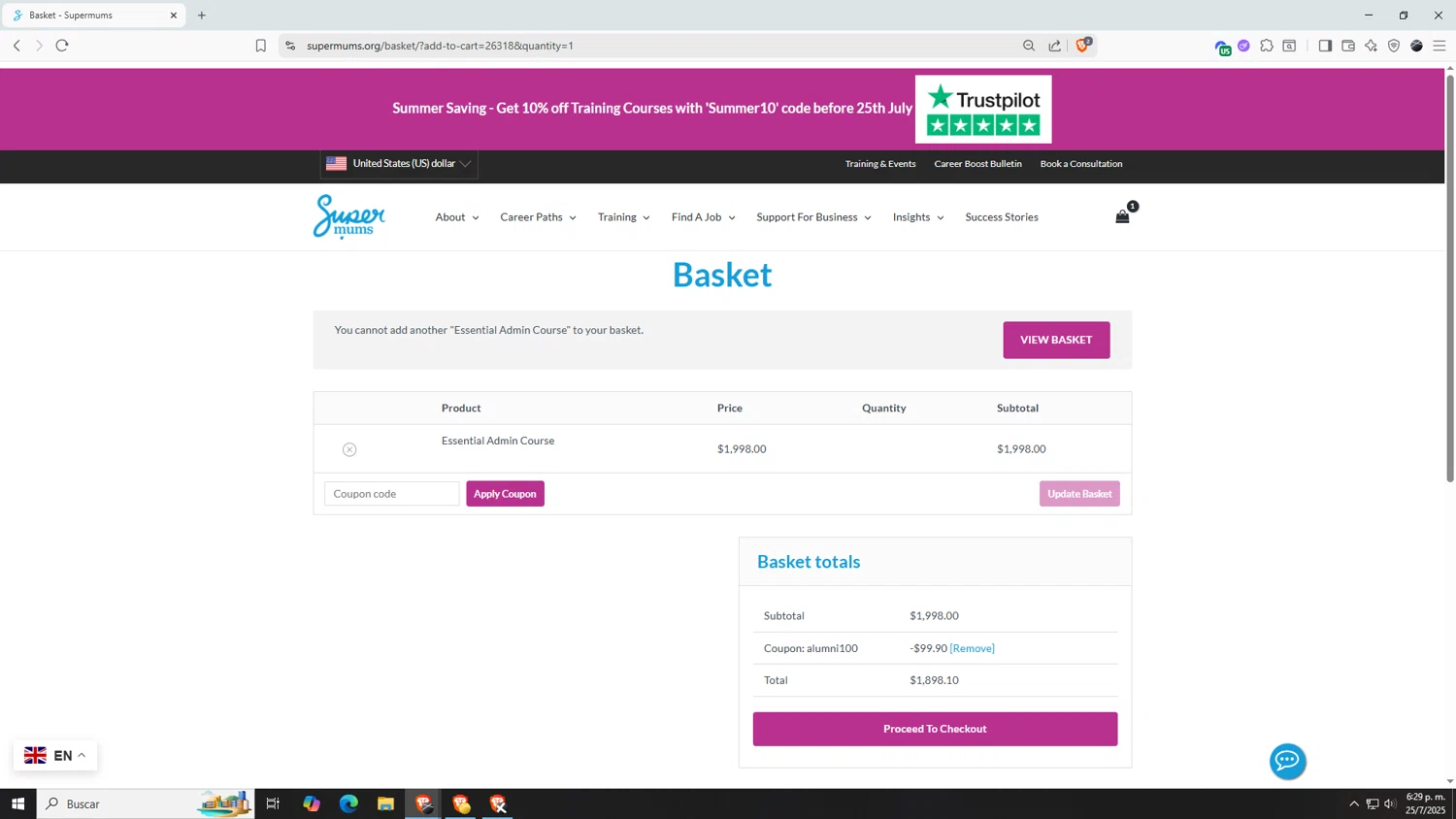The width and height of the screenshot is (1456, 819).
Task: Open the Brave Wallet
Action: 1348,46
